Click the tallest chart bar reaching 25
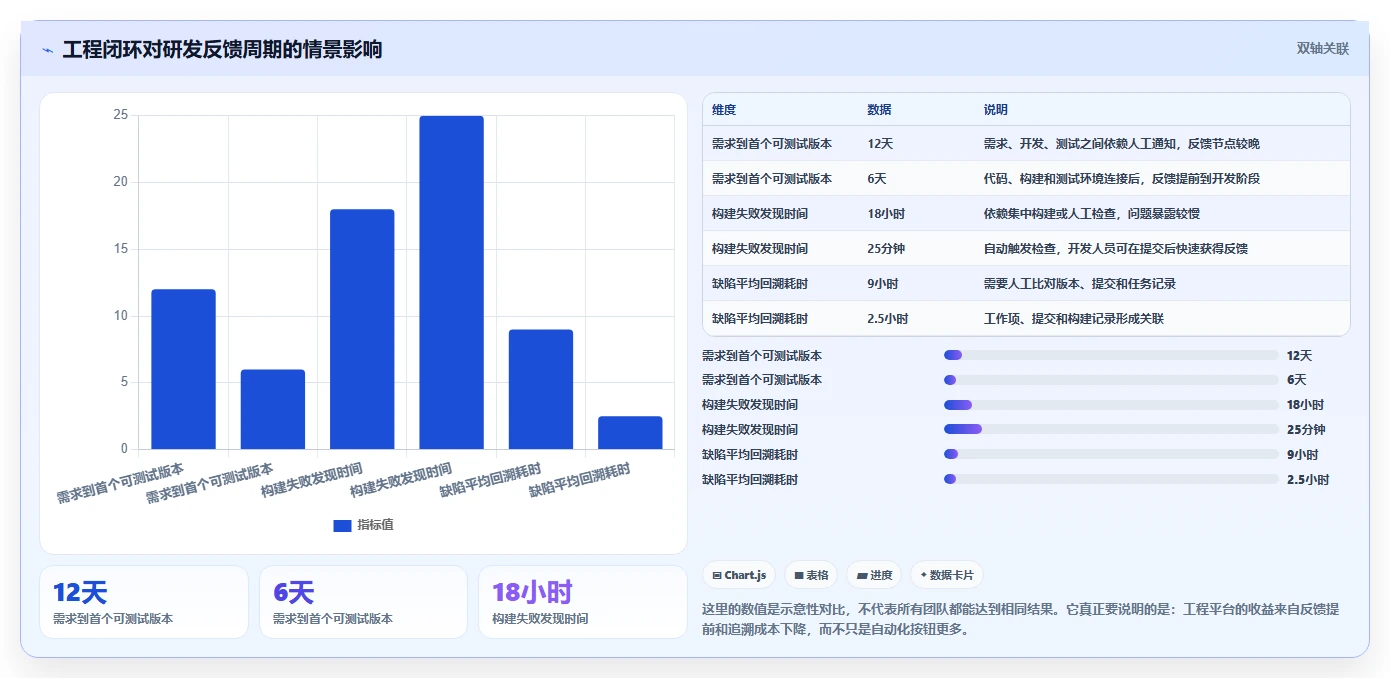The height and width of the screenshot is (678, 1390). tap(451, 282)
